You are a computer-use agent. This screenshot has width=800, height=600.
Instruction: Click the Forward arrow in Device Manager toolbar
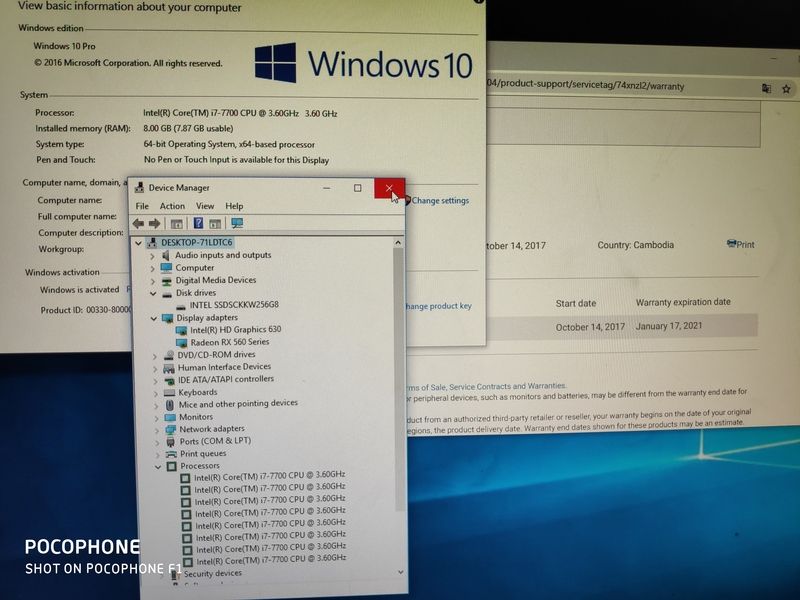point(154,223)
